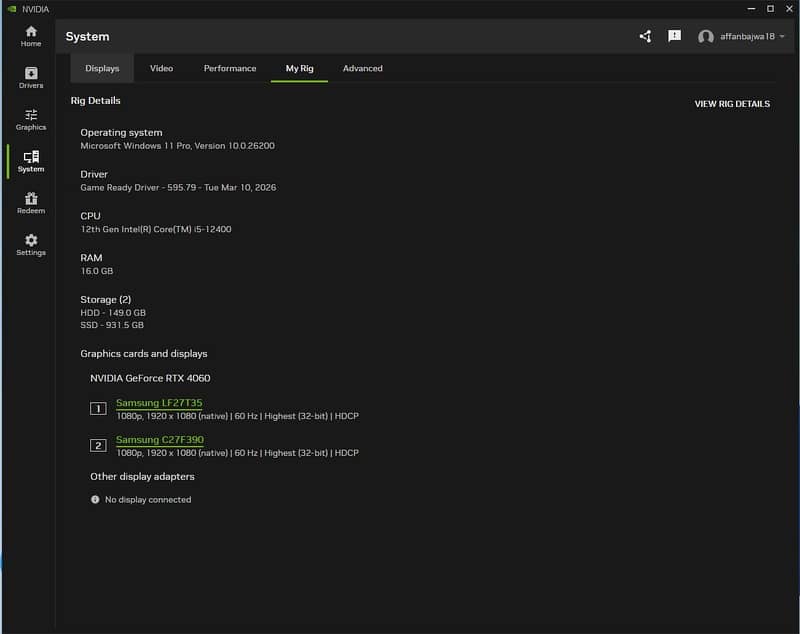Click display number 1 box icon

point(98,409)
